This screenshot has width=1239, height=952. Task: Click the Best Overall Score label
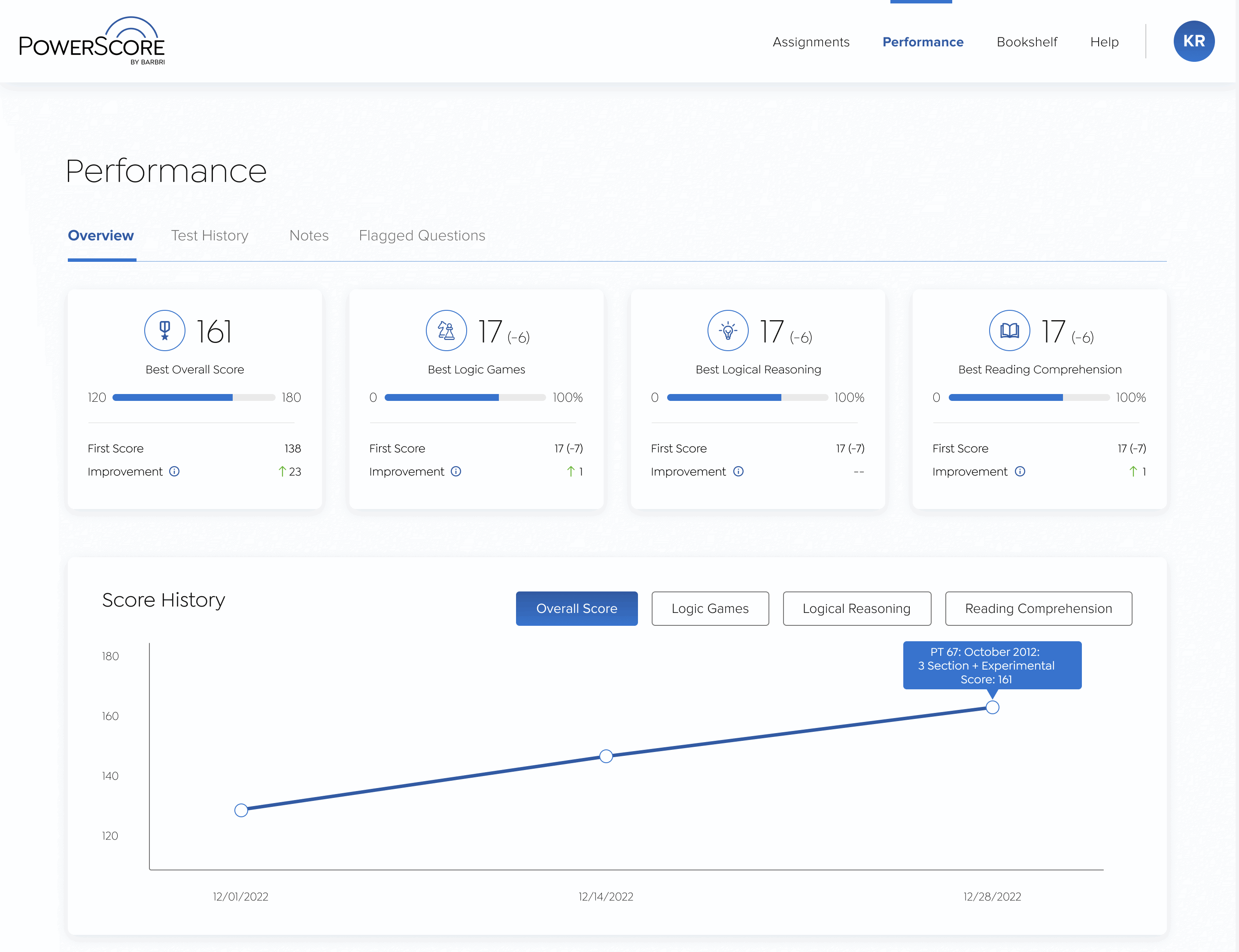[x=194, y=370]
